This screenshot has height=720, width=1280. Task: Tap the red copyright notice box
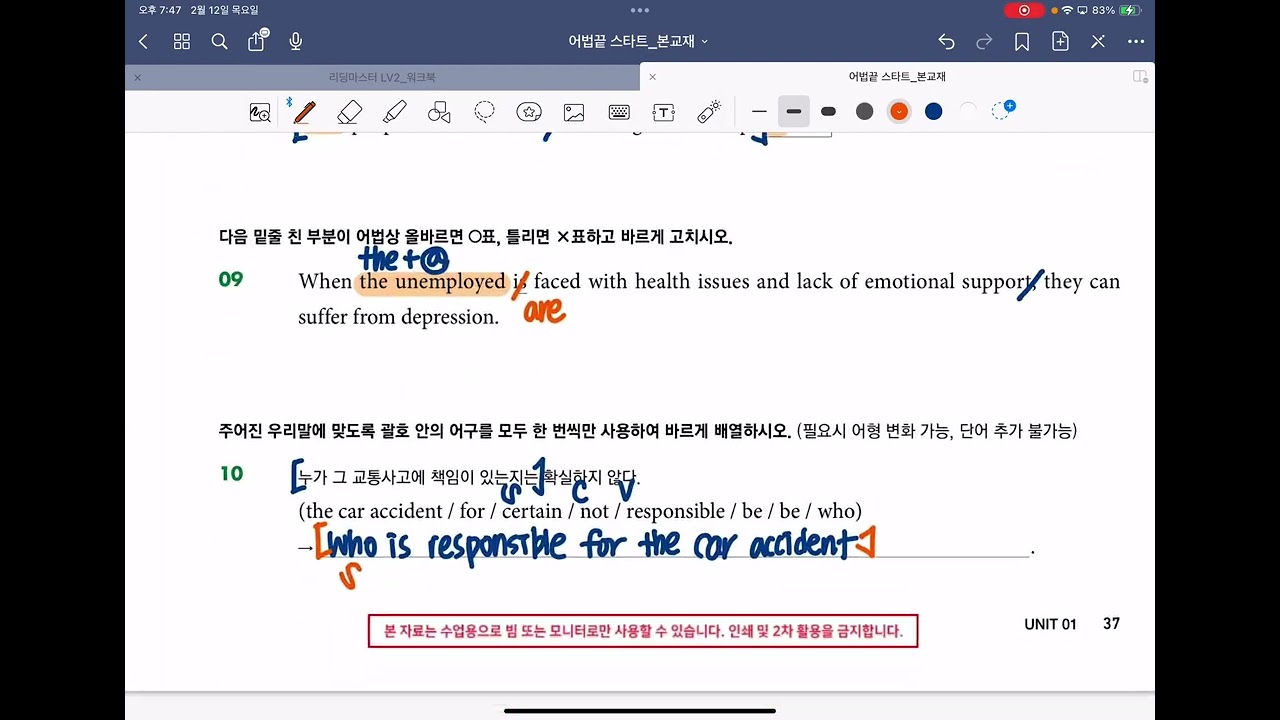[x=643, y=631]
